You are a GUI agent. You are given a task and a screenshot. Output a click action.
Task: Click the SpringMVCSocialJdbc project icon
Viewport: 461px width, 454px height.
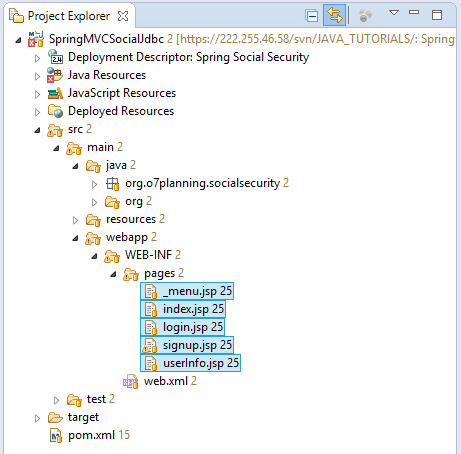[36, 39]
